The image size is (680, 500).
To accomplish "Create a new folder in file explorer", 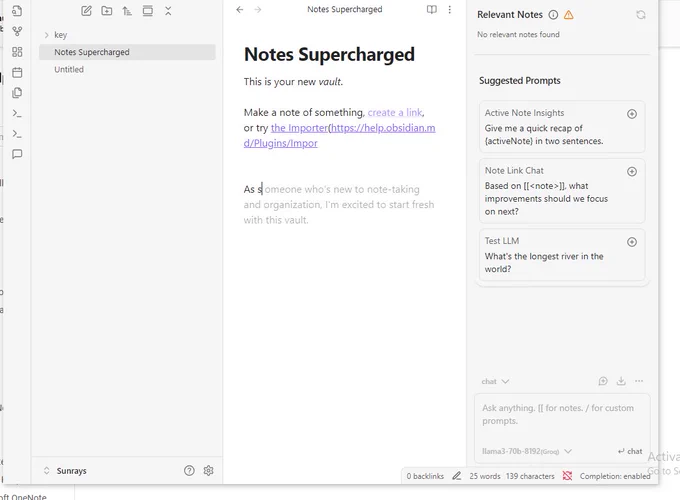I will (107, 11).
